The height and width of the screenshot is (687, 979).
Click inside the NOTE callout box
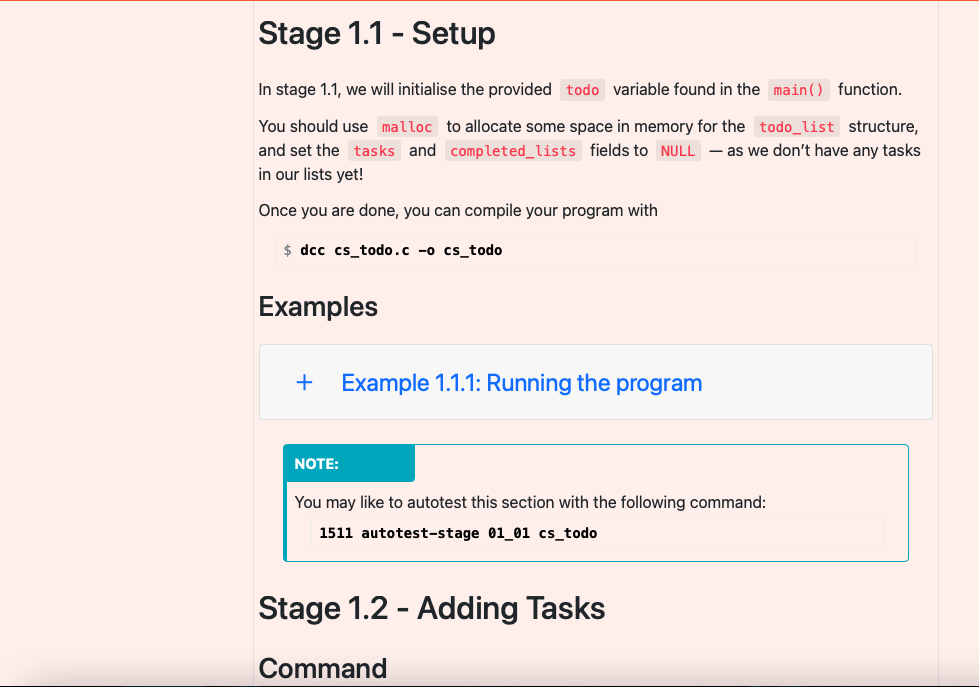595,502
